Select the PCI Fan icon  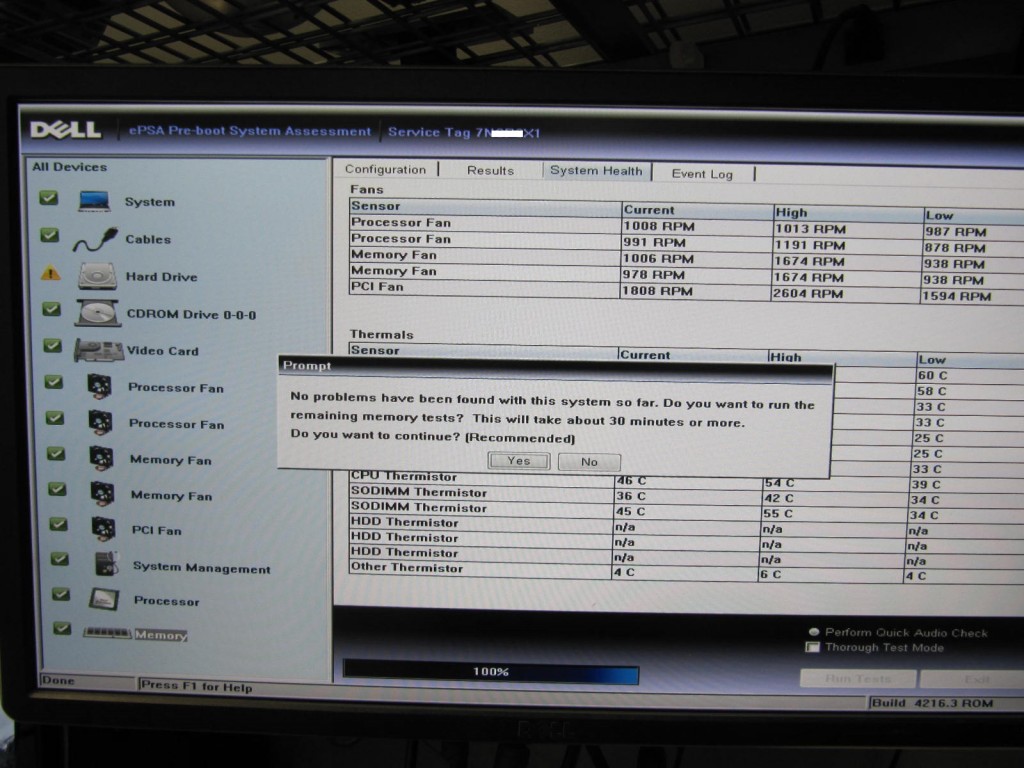pyautogui.click(x=104, y=529)
